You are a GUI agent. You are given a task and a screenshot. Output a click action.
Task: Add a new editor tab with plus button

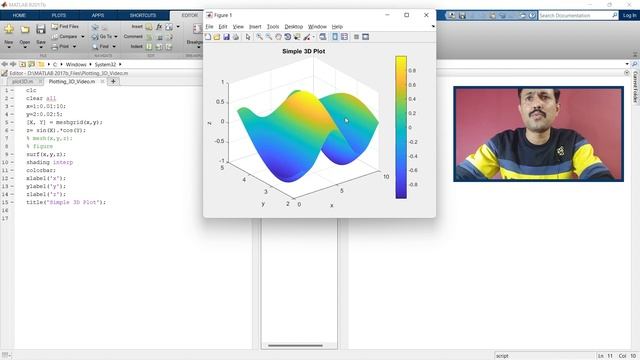coord(113,82)
